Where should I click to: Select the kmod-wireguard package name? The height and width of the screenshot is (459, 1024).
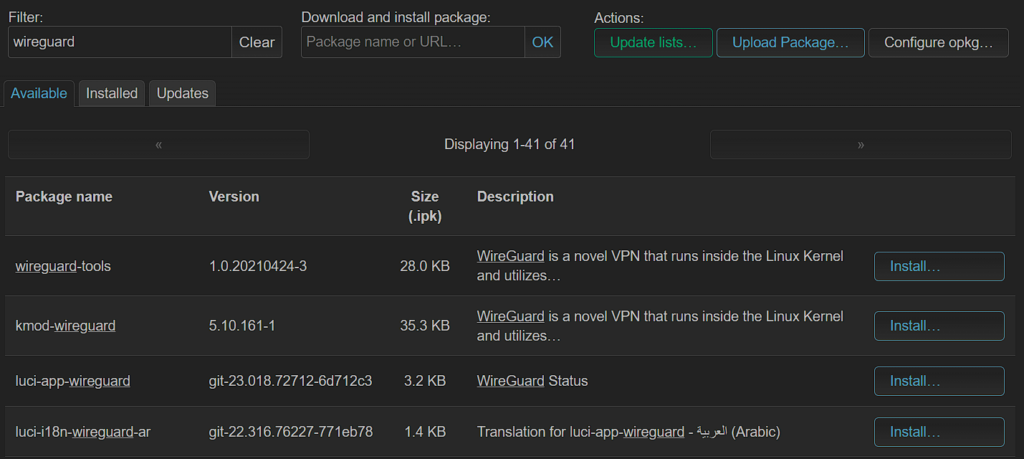click(x=65, y=326)
